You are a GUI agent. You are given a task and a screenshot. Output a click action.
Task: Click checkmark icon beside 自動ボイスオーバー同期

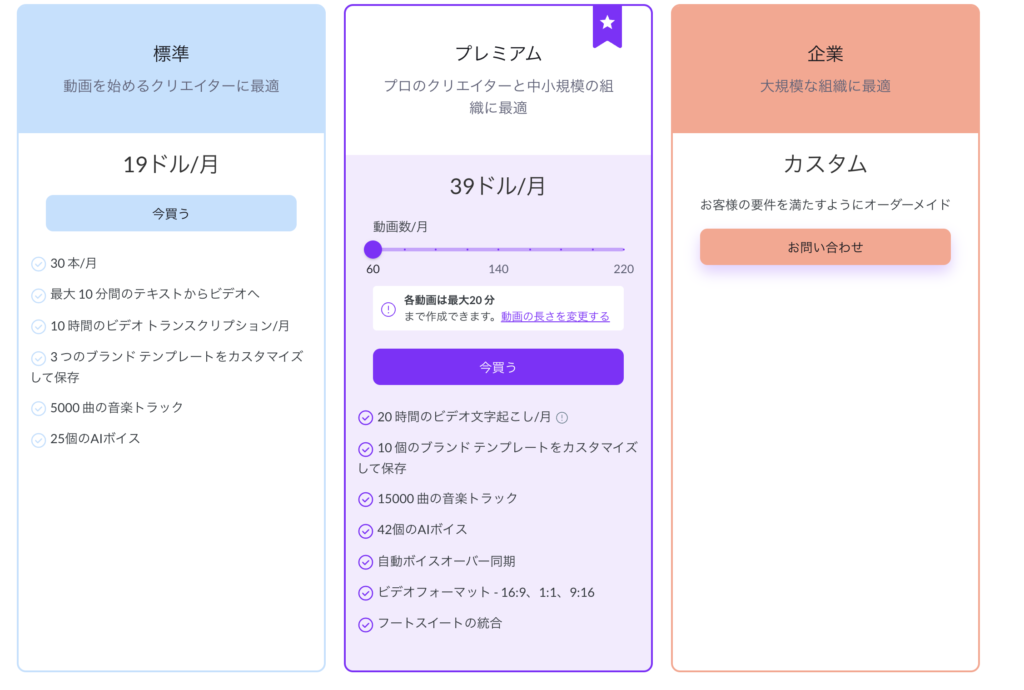366,562
